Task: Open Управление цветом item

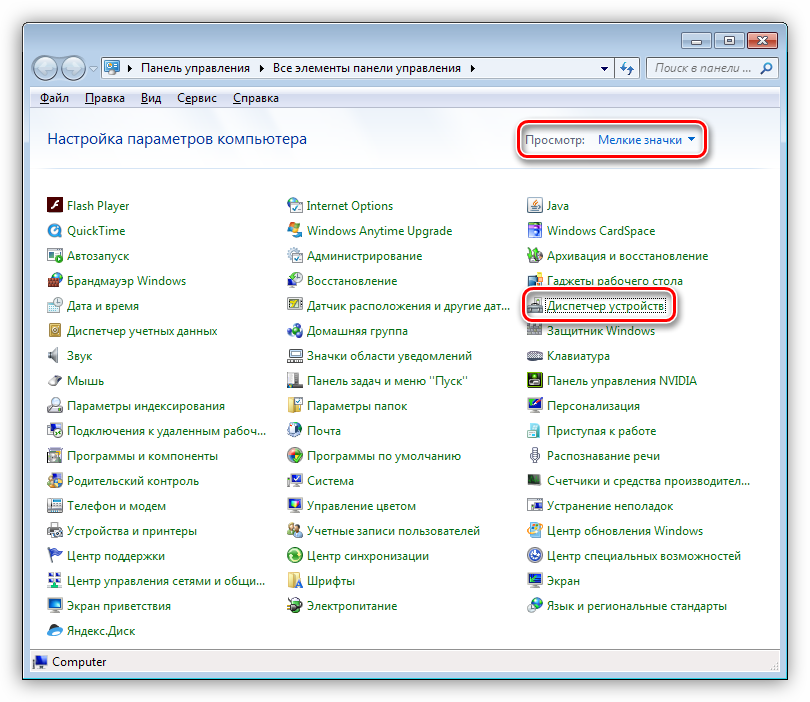Action: [x=351, y=506]
